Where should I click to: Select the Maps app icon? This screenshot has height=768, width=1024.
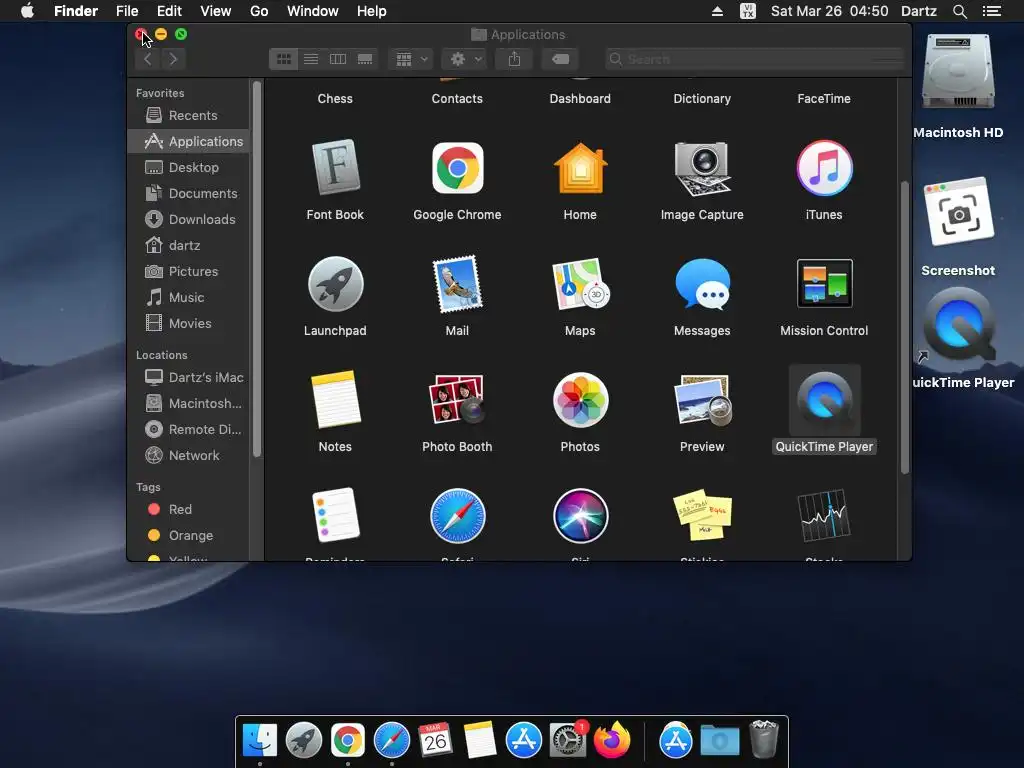click(x=580, y=284)
